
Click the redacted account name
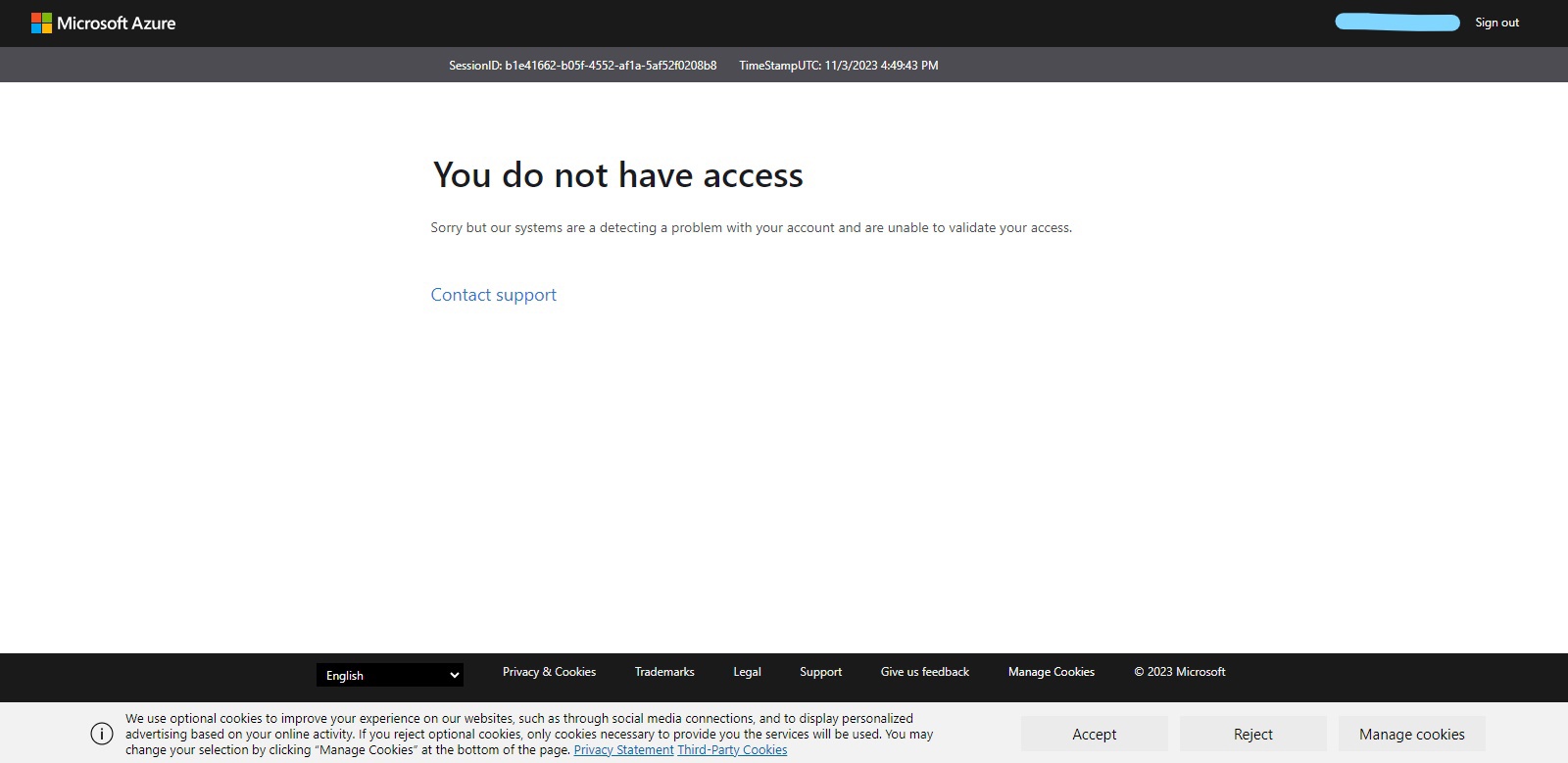point(1397,23)
